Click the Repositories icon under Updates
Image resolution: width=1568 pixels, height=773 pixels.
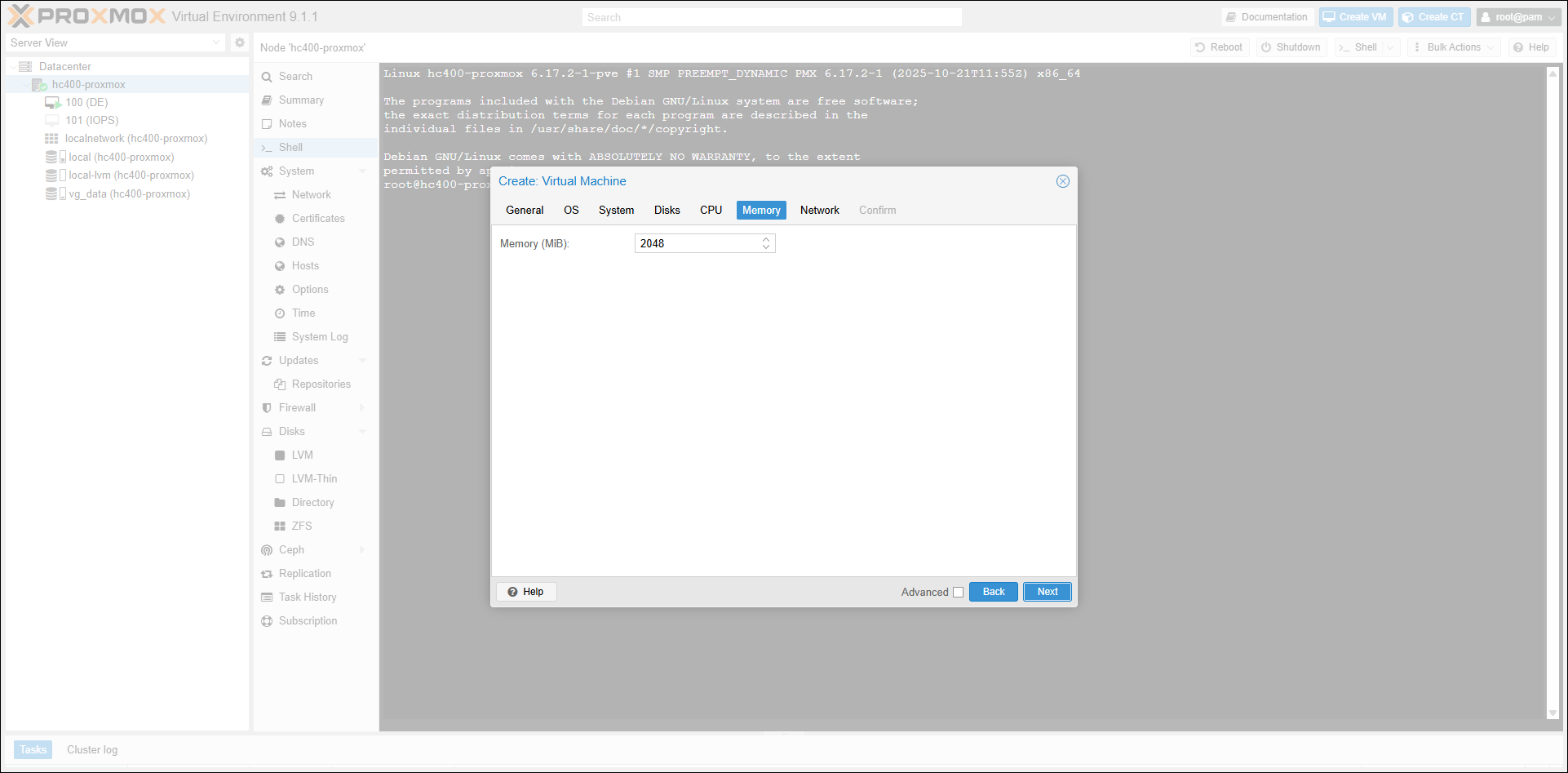coord(280,384)
